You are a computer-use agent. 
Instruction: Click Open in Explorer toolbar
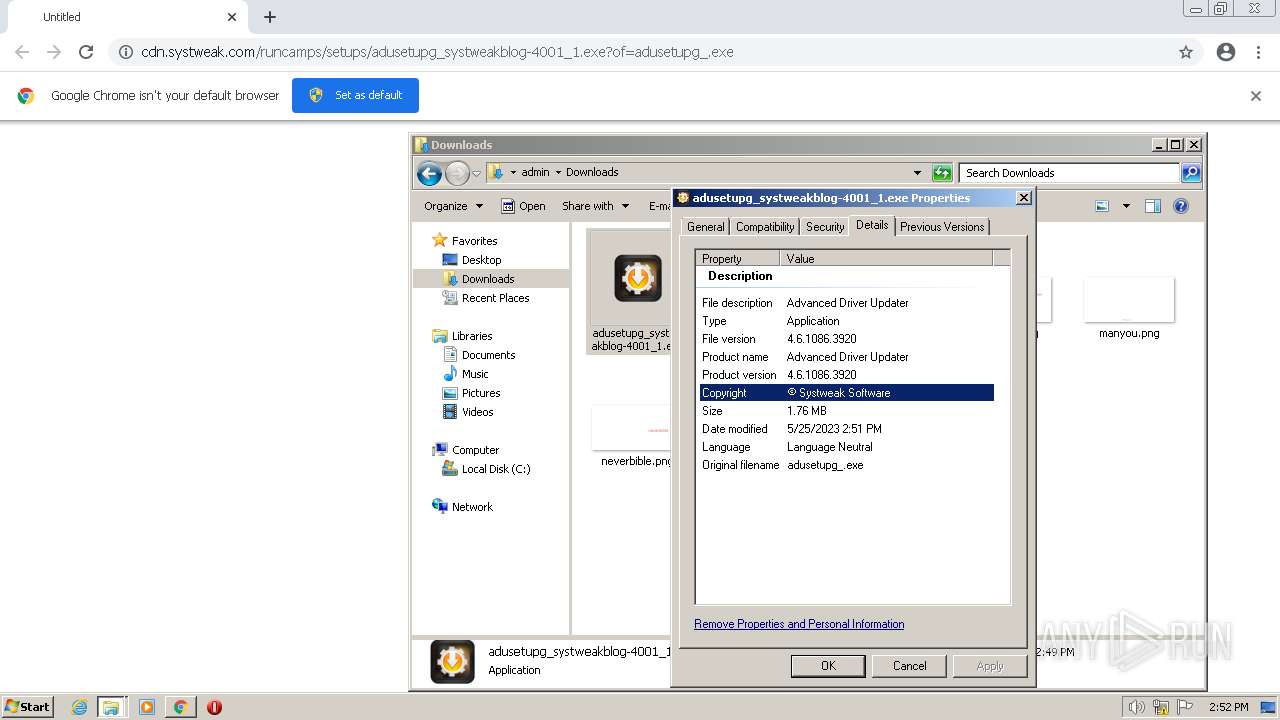[523, 206]
